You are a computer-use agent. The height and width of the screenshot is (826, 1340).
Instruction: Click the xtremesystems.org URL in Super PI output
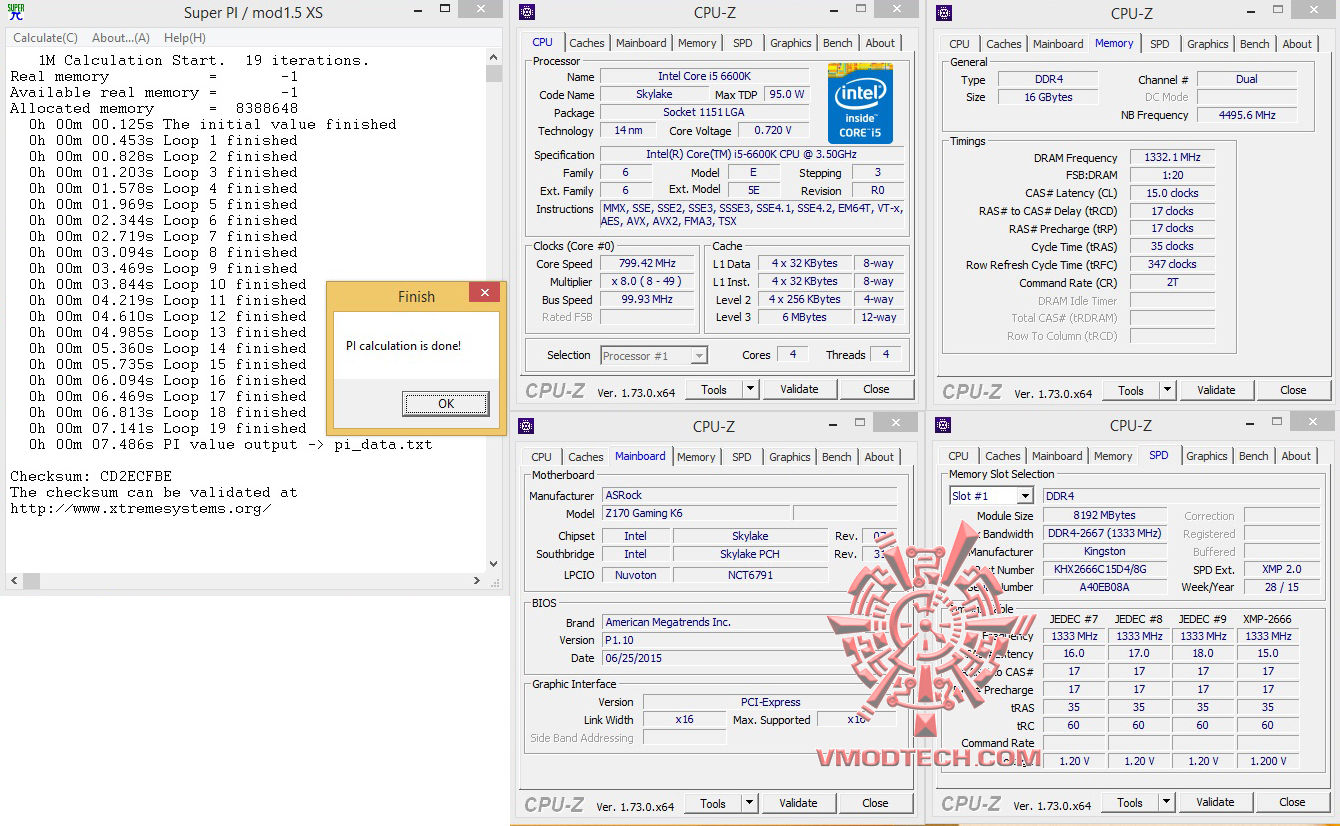(141, 508)
